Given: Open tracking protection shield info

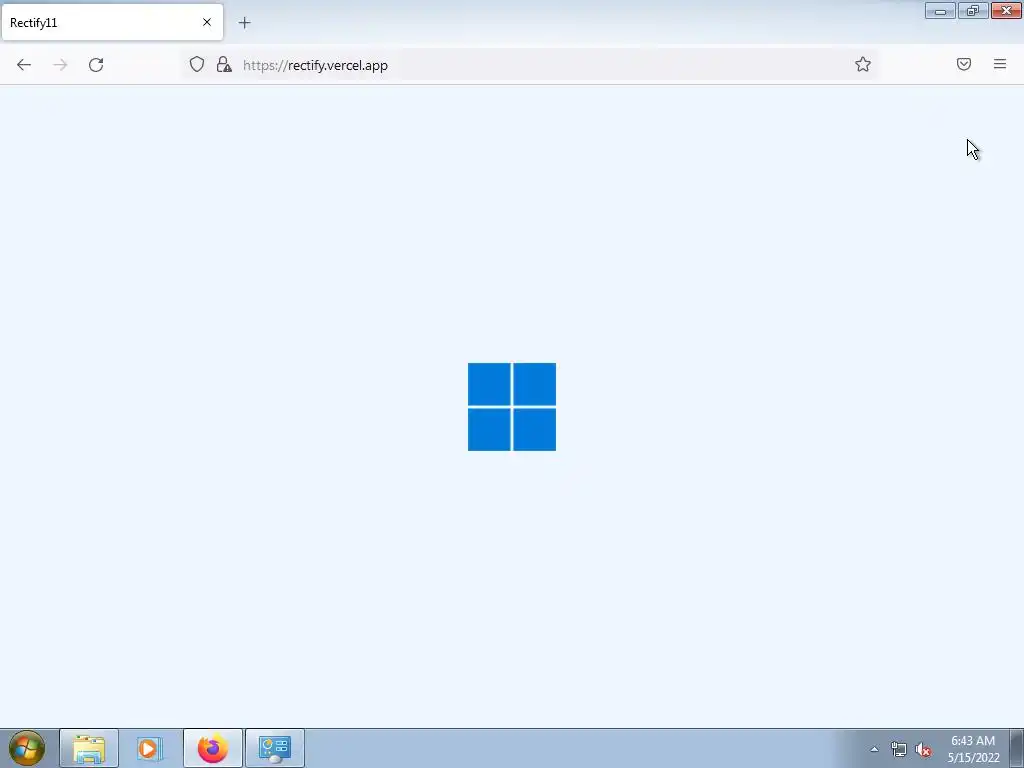Looking at the screenshot, I should 197,64.
